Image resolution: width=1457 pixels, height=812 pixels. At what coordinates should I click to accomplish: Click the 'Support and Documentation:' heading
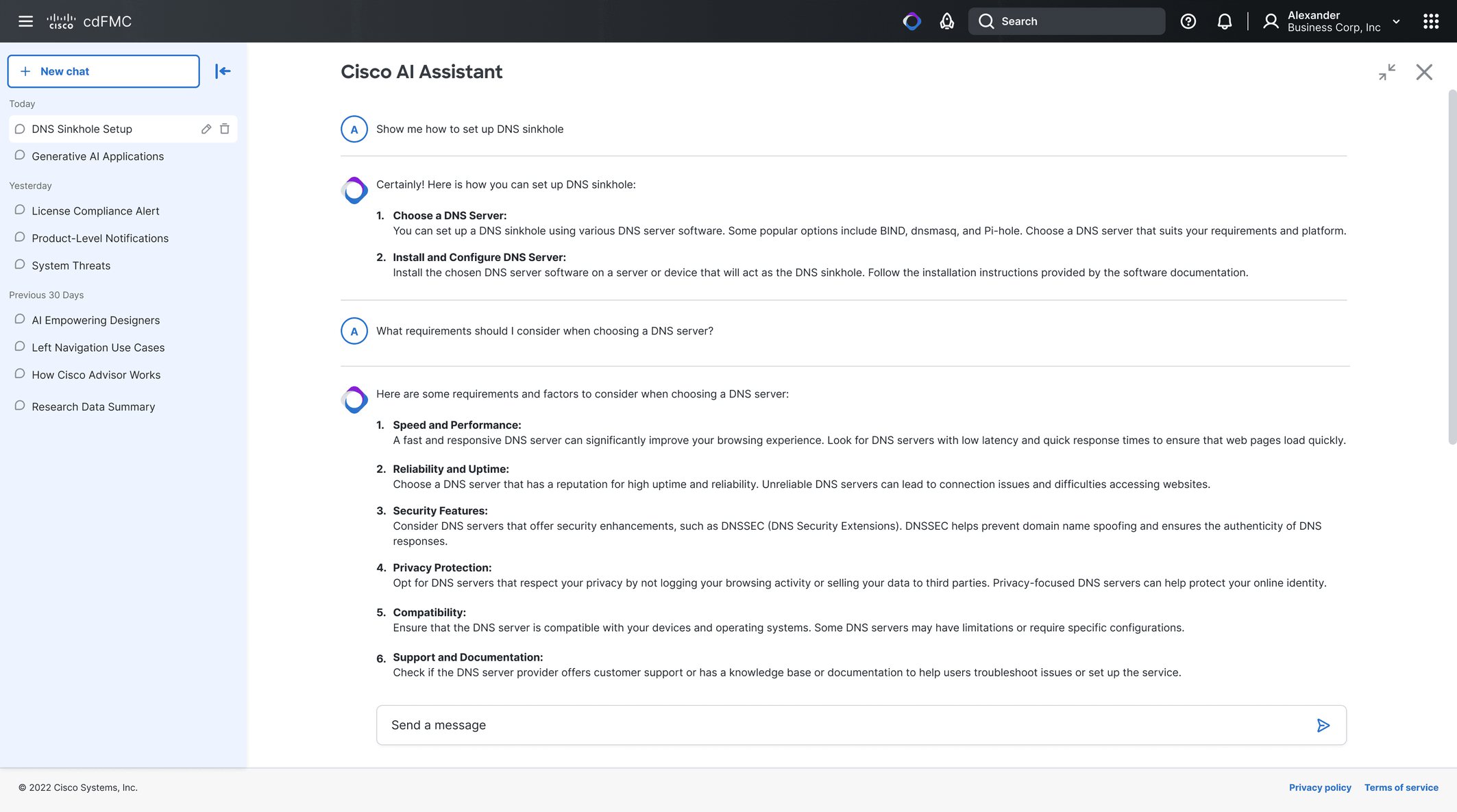coord(467,657)
